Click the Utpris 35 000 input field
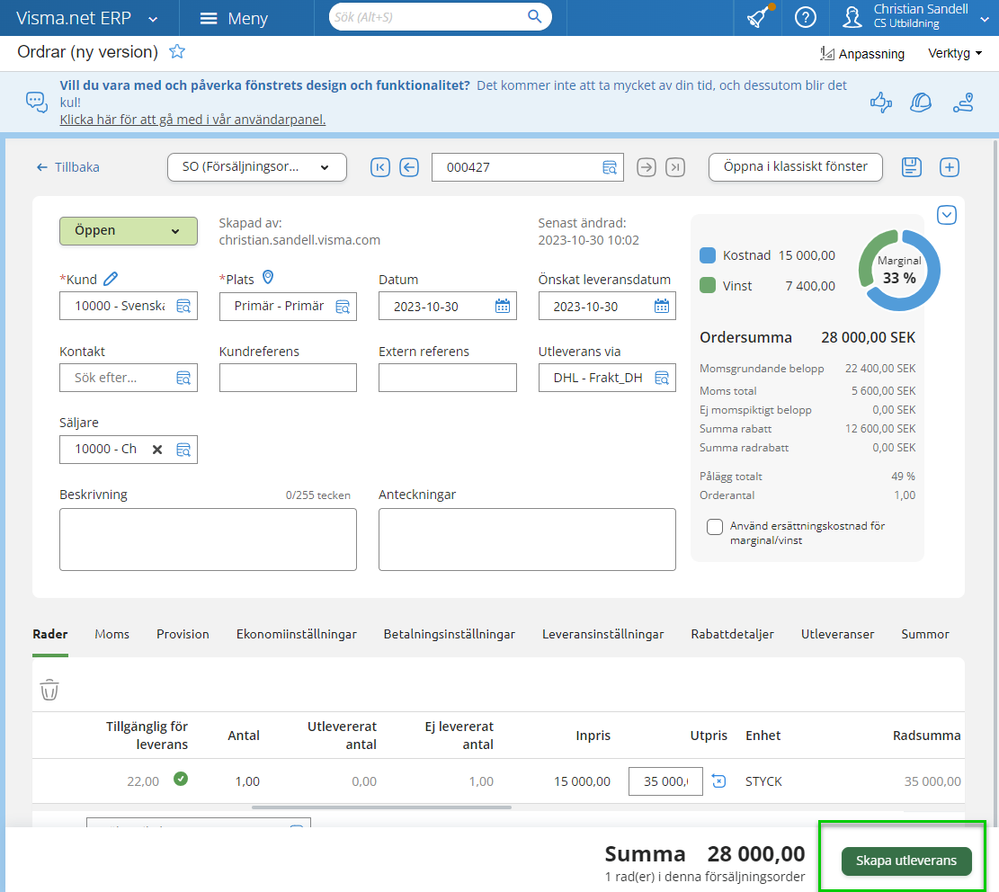 click(665, 781)
